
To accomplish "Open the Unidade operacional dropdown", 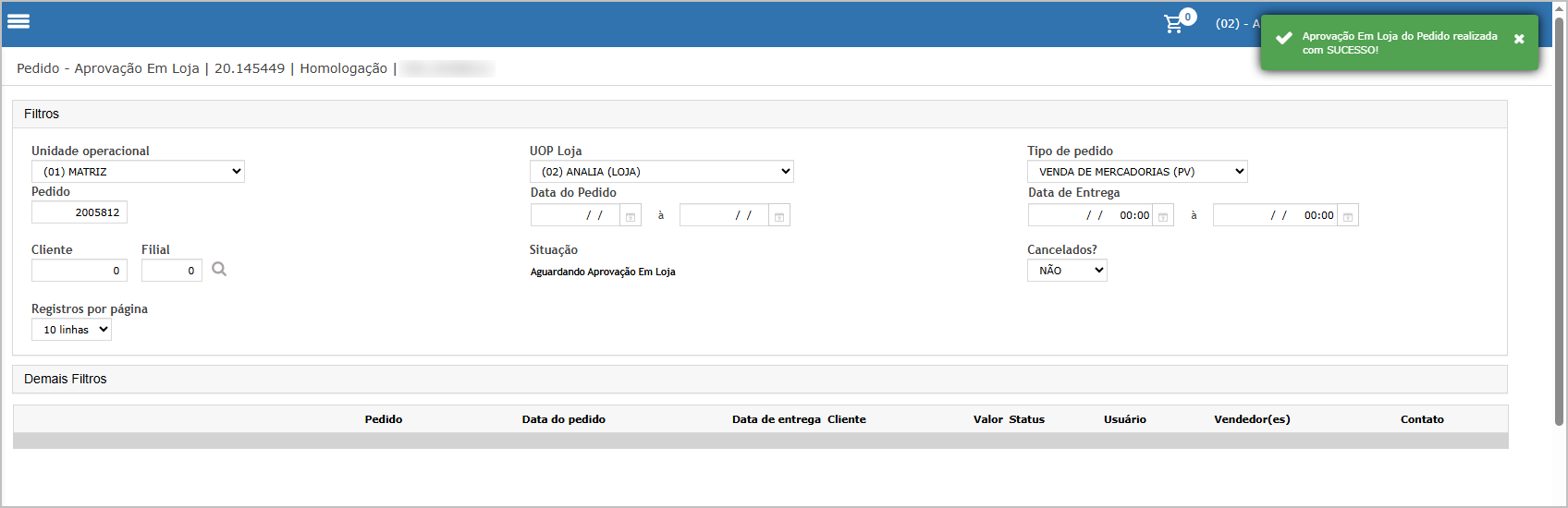I will point(138,172).
